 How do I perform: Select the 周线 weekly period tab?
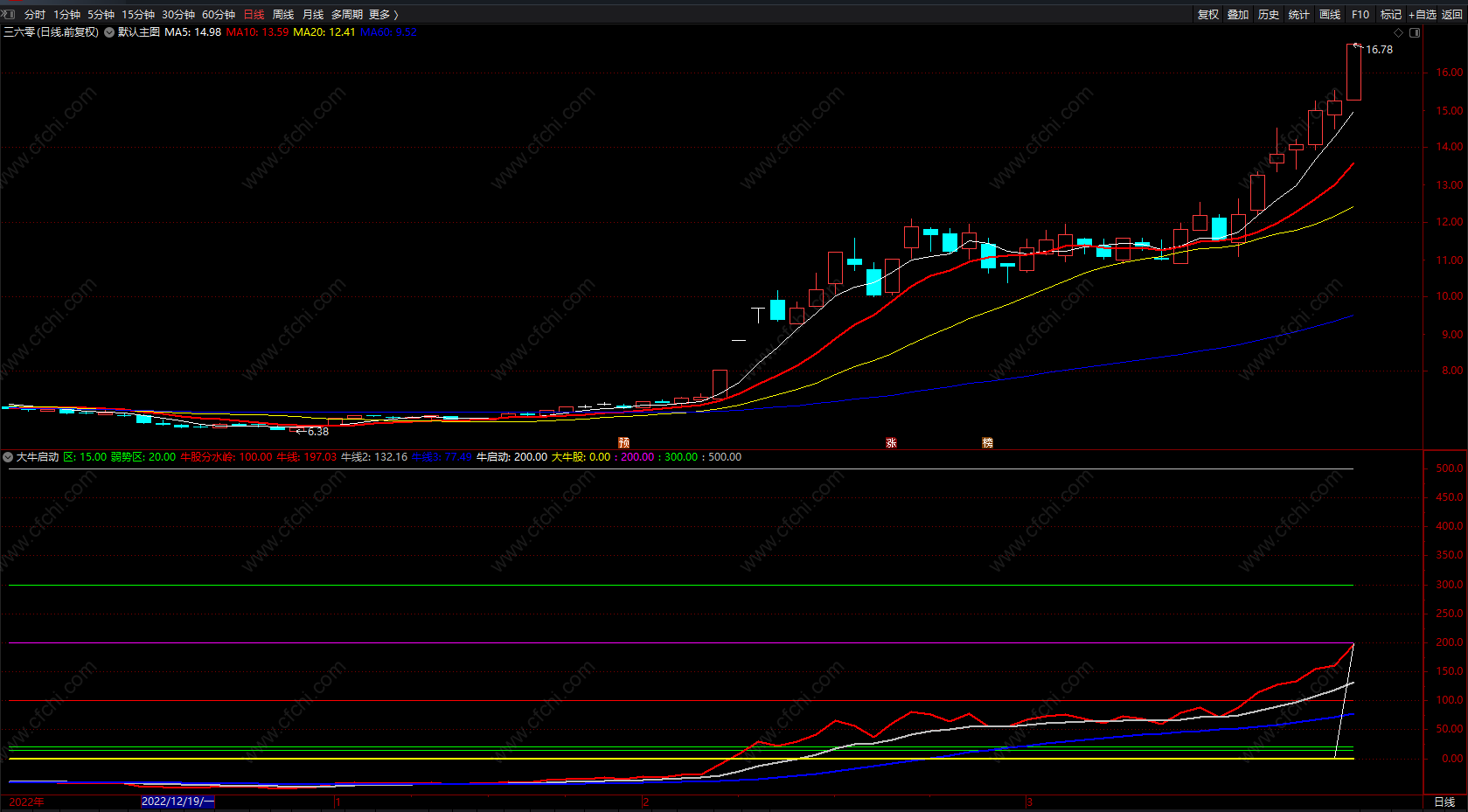[283, 15]
